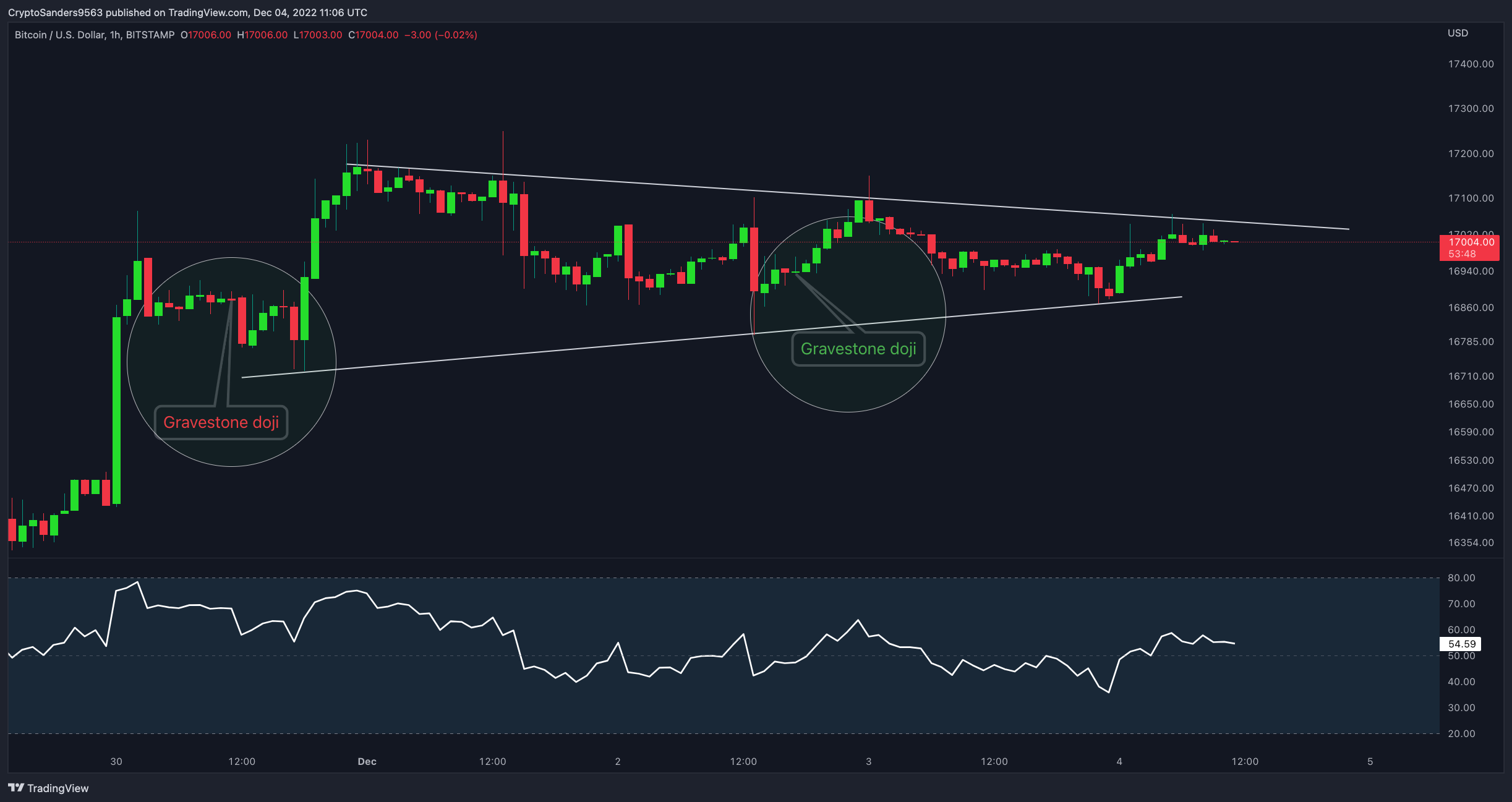Click the RSI axis level 40.00

(1461, 681)
